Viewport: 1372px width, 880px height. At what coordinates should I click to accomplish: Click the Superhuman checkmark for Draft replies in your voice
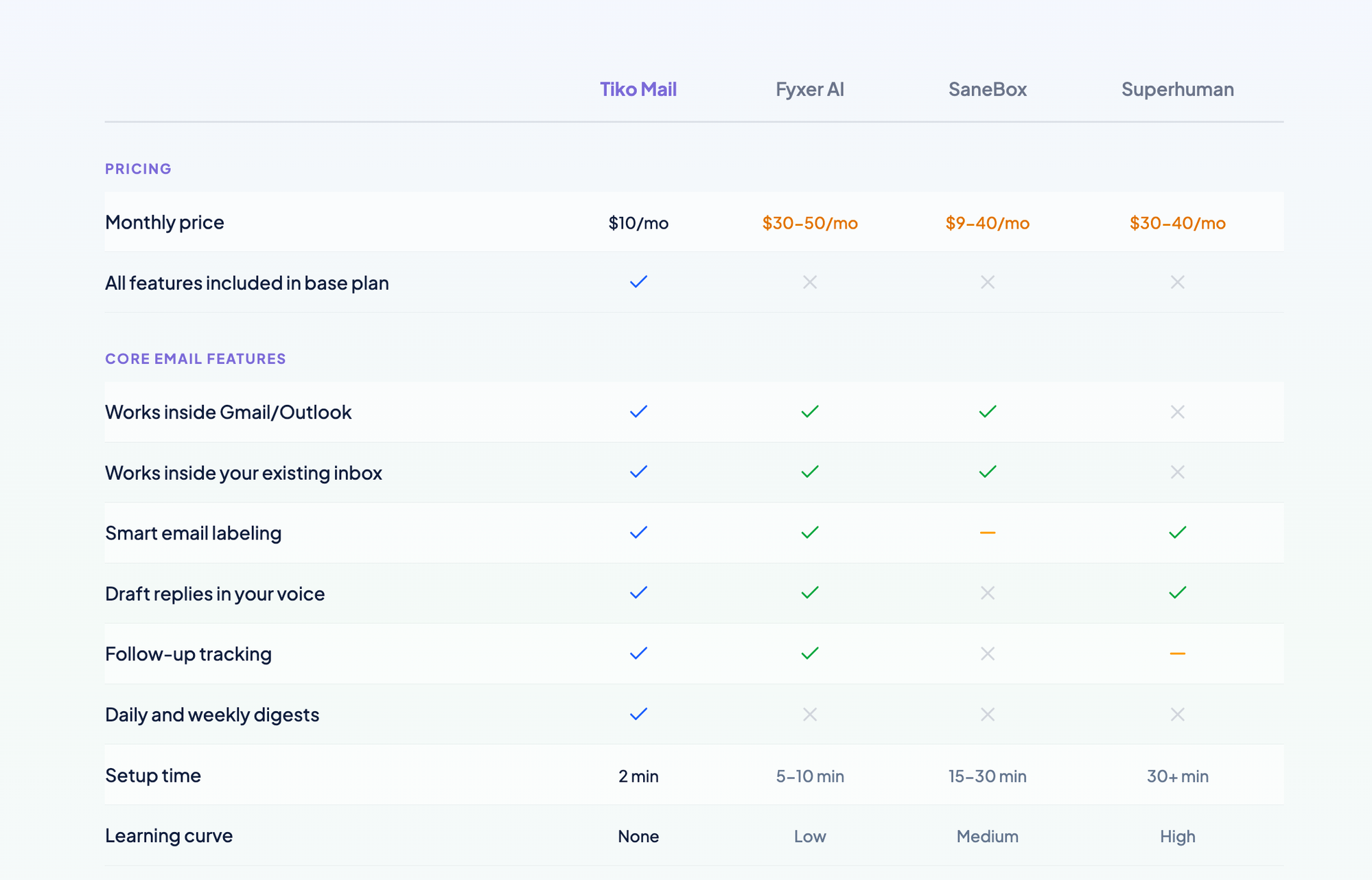(x=1177, y=593)
